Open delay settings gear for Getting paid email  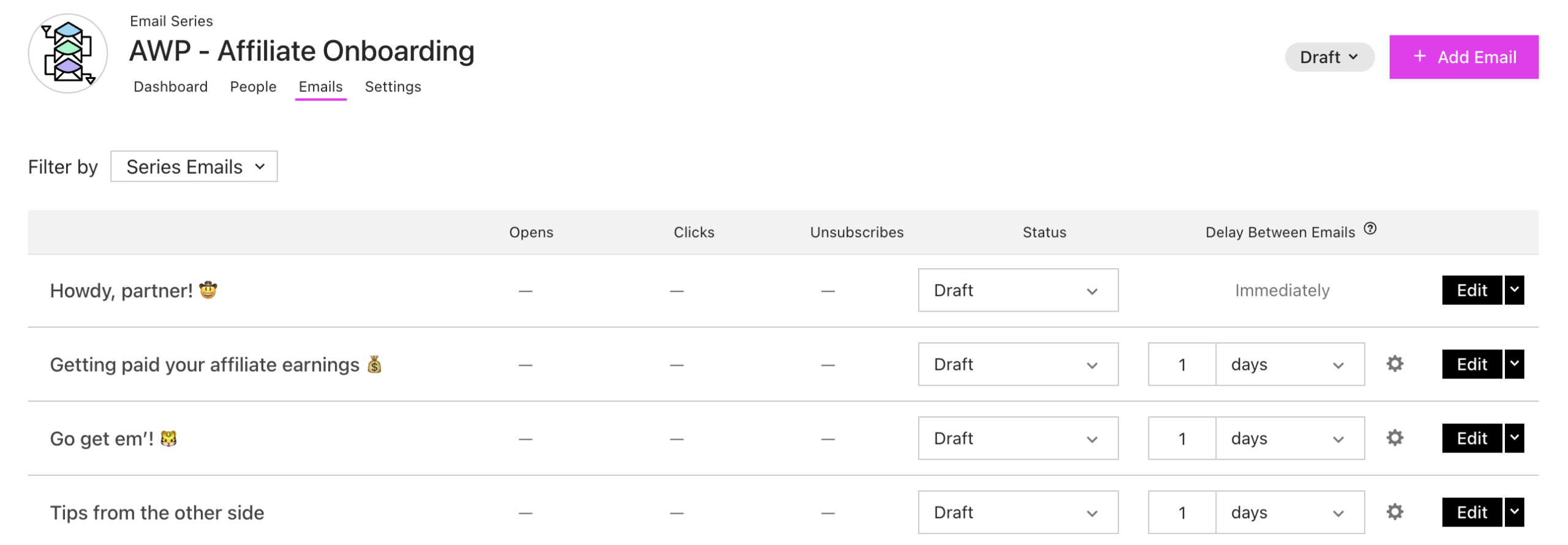pos(1394,364)
